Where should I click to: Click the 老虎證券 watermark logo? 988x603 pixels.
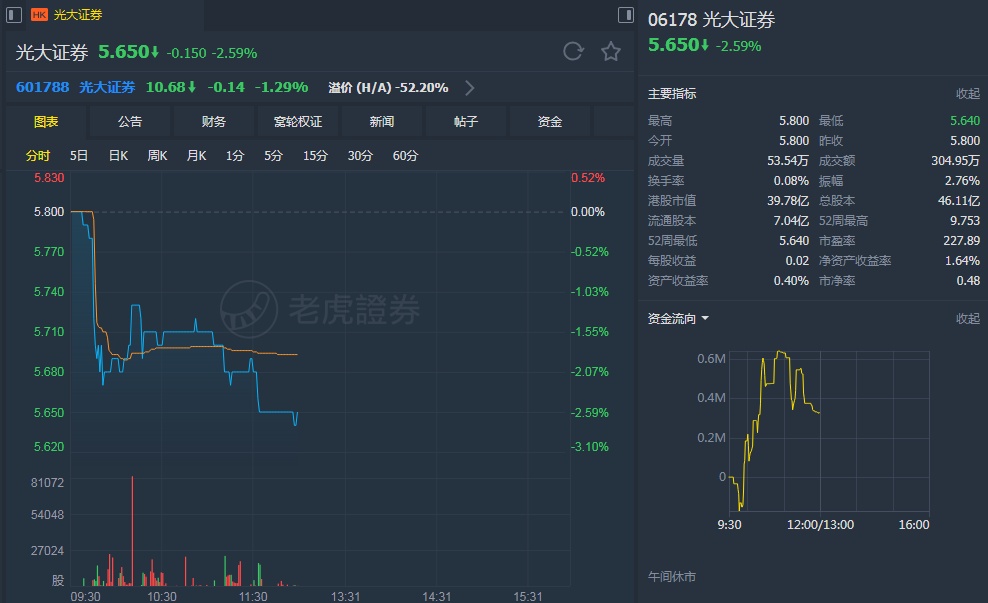[x=249, y=308]
